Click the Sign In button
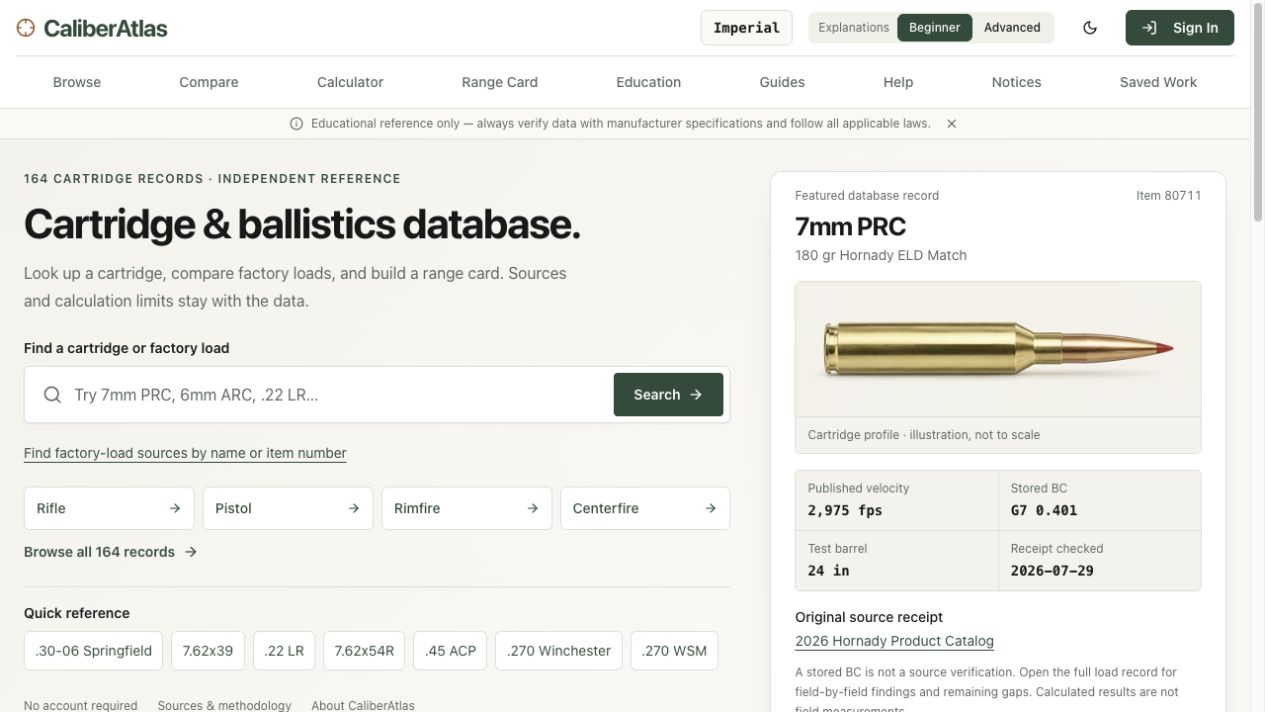Screen dimensions: 1265x712 pyautogui.click(x=1180, y=28)
